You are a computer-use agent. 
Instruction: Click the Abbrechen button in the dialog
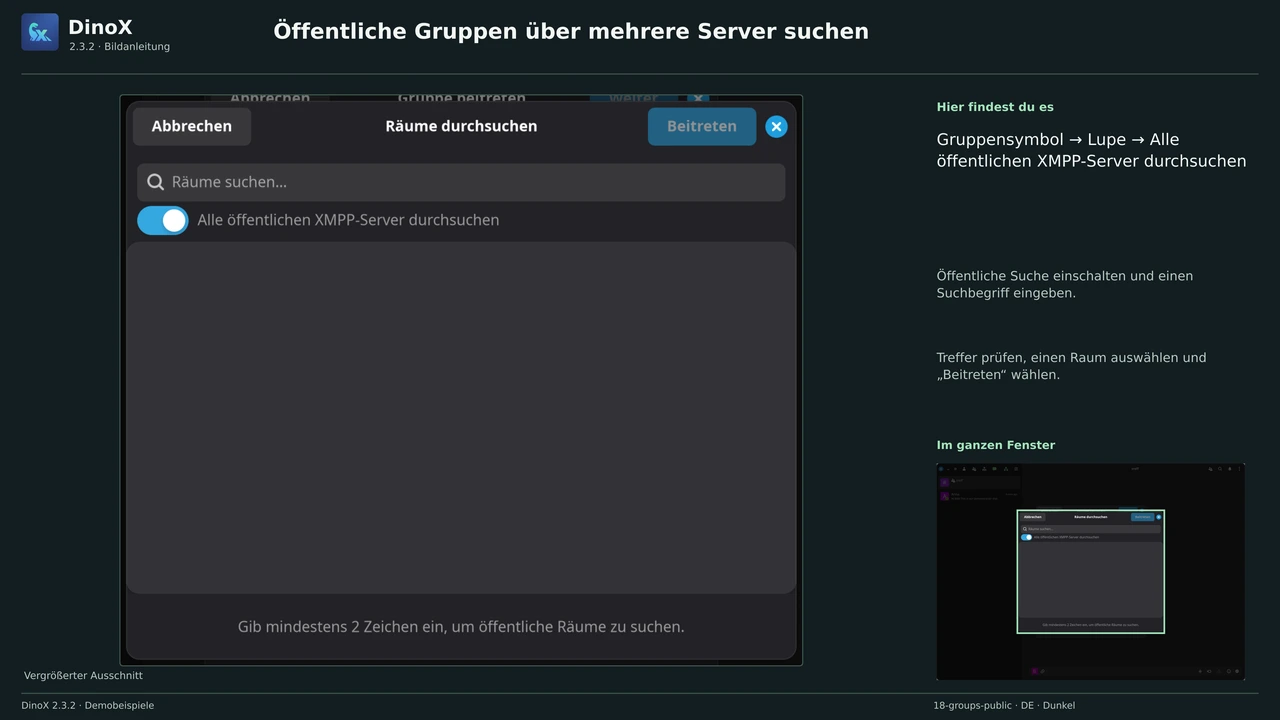click(192, 126)
